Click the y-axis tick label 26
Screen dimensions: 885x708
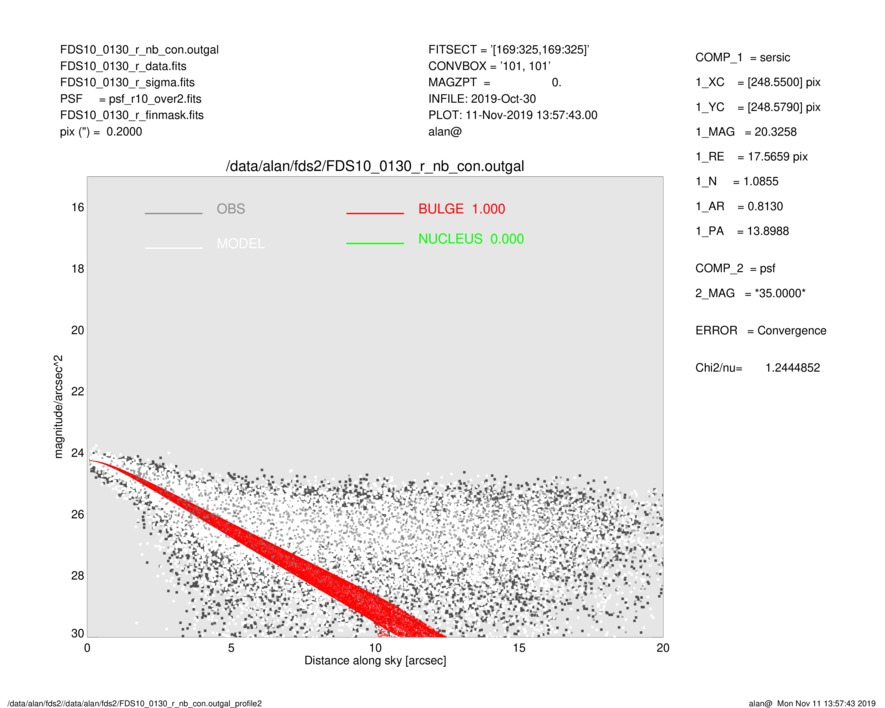(x=78, y=514)
